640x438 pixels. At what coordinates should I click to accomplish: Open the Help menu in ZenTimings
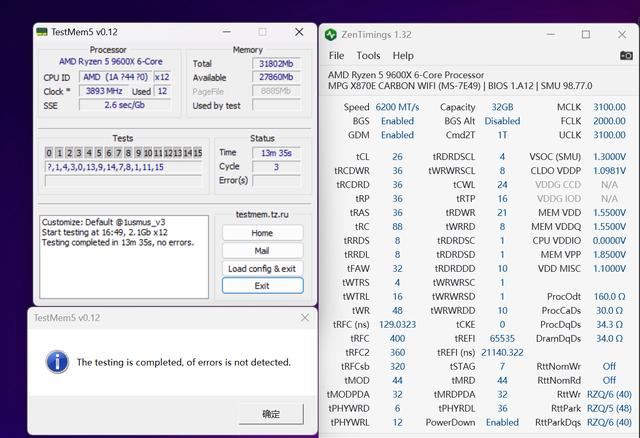click(403, 56)
